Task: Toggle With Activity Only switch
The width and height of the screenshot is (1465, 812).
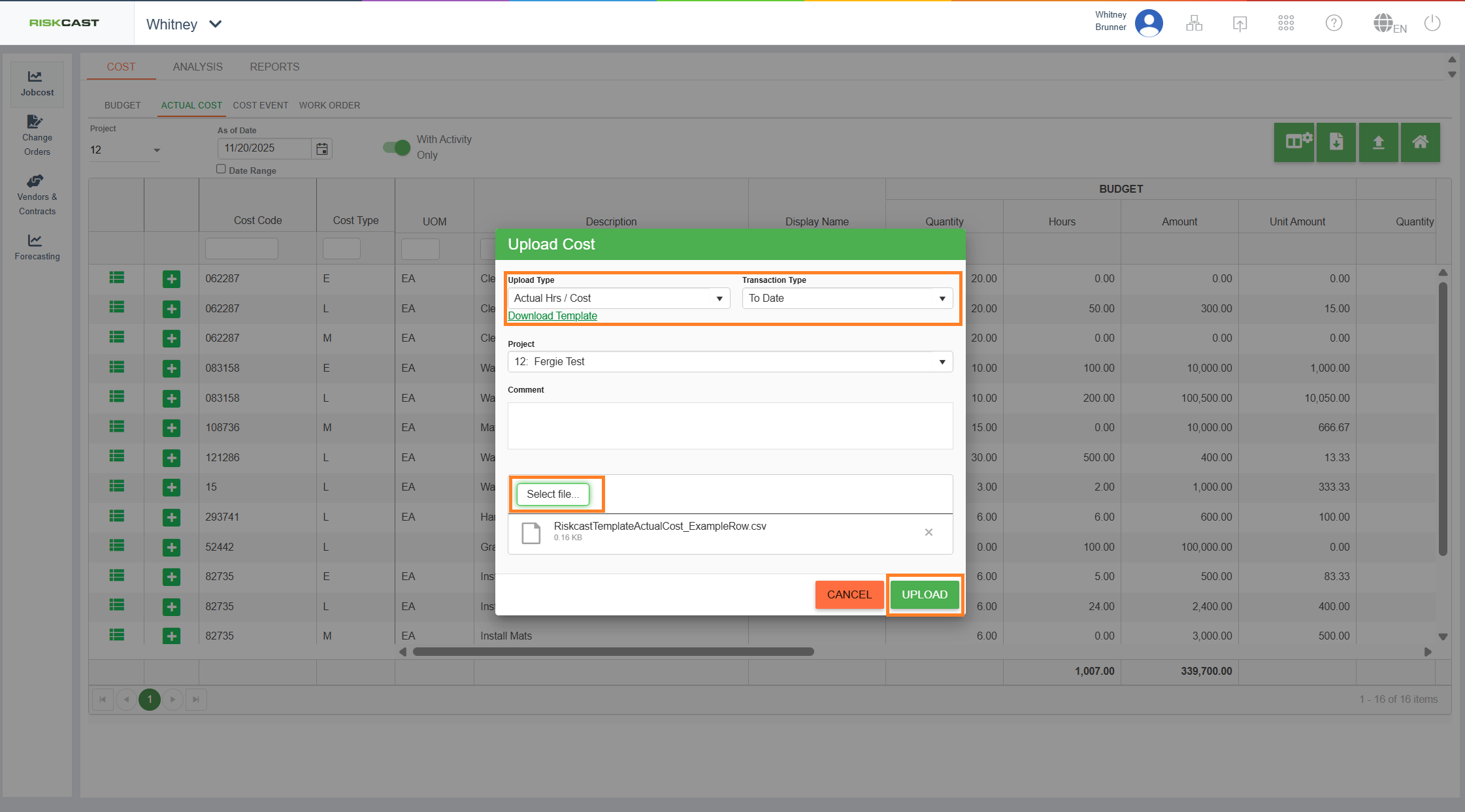Action: click(x=397, y=148)
